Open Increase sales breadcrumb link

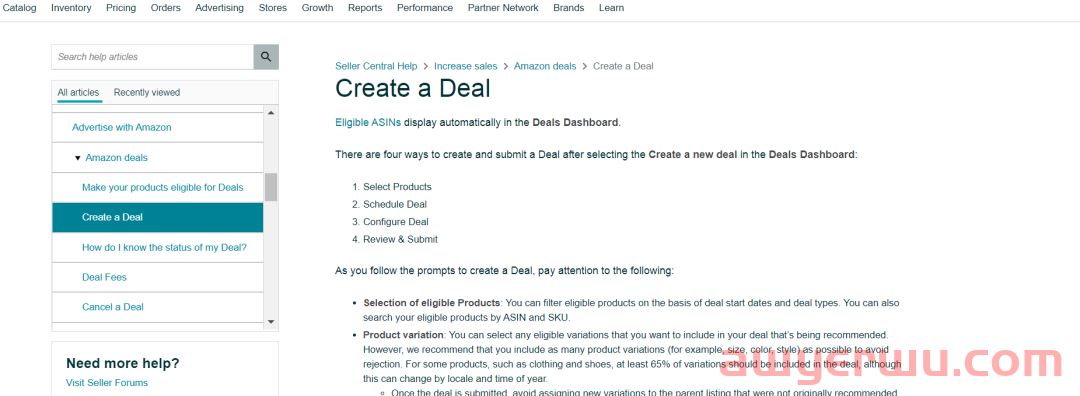click(x=466, y=66)
